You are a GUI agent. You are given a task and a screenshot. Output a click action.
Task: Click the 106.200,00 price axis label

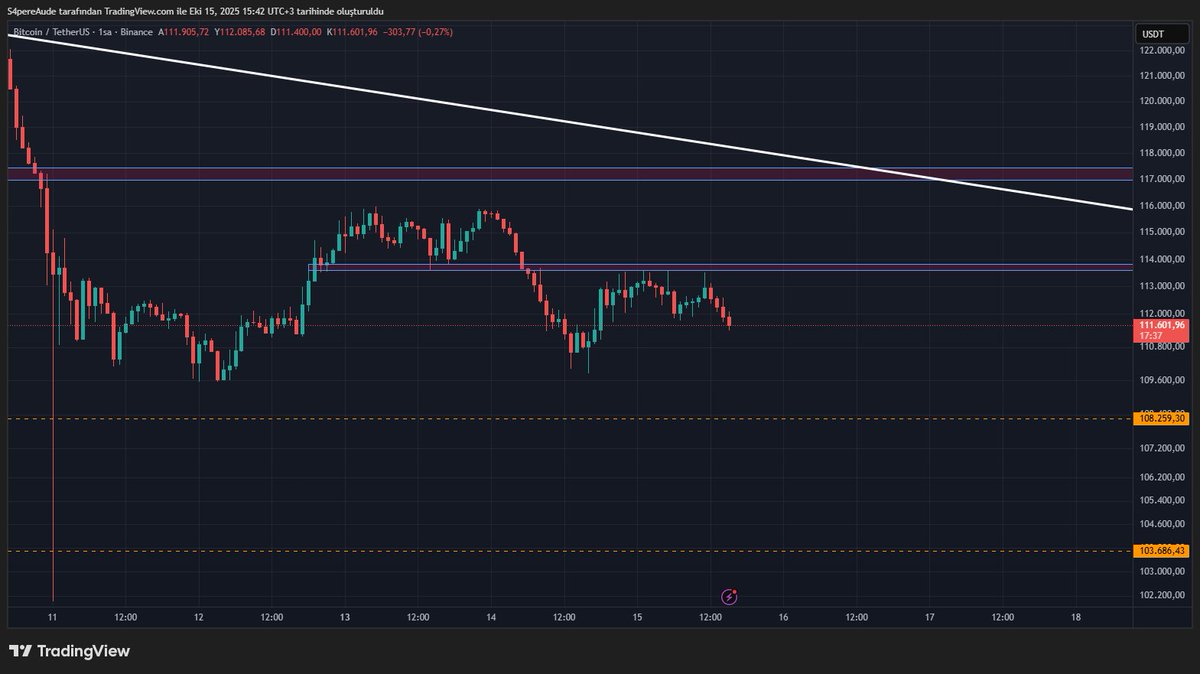pos(1162,477)
